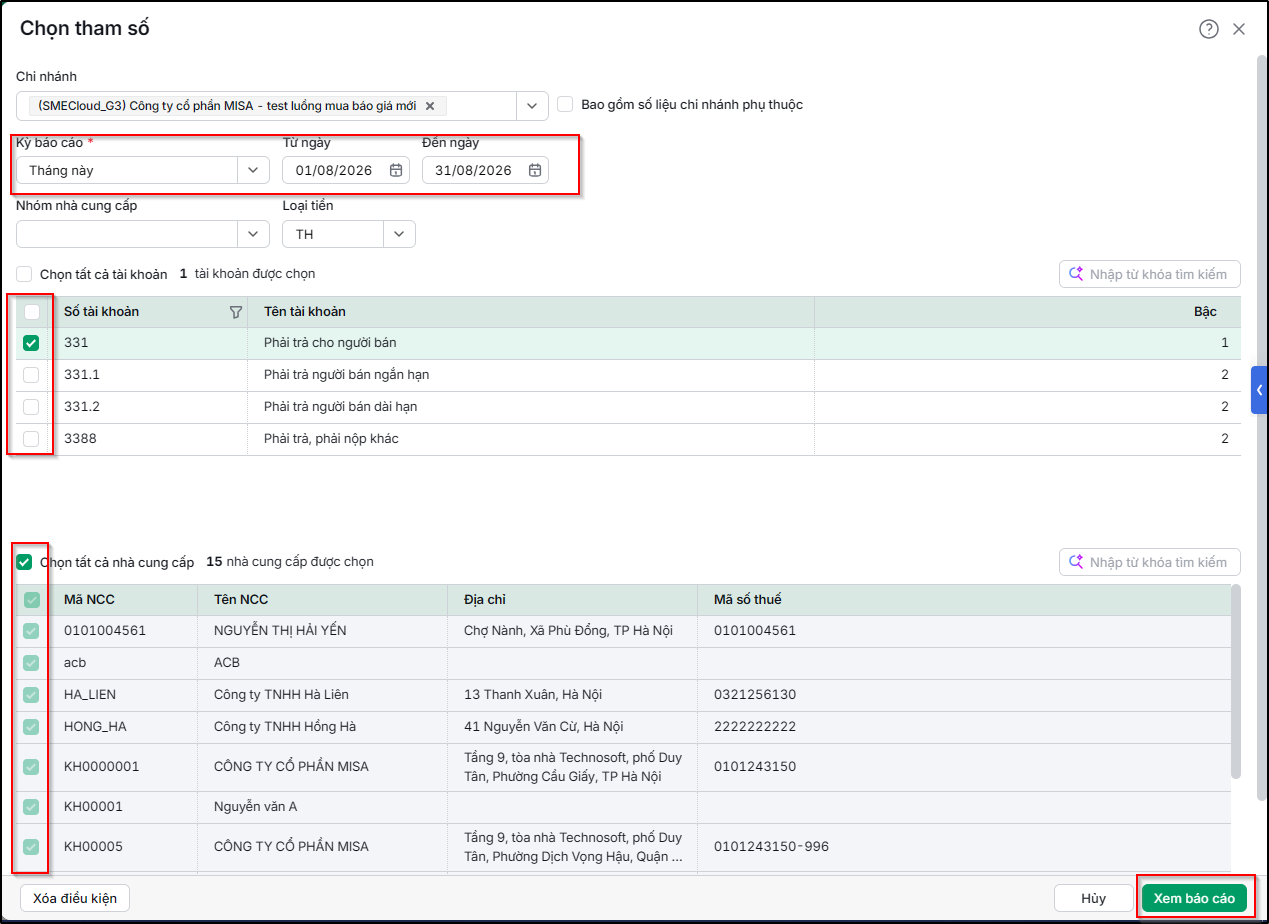
Task: Remove selected branch tag with x icon
Action: [430, 105]
